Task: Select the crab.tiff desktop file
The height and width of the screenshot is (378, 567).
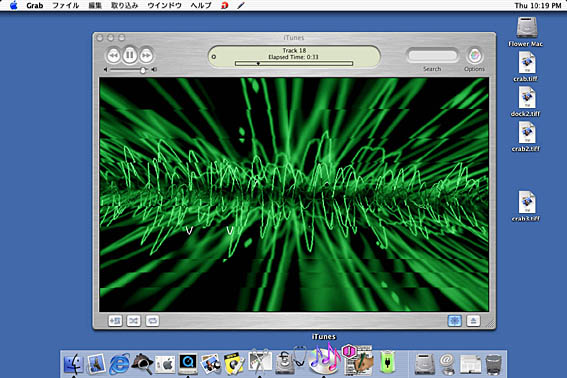Action: [526, 67]
